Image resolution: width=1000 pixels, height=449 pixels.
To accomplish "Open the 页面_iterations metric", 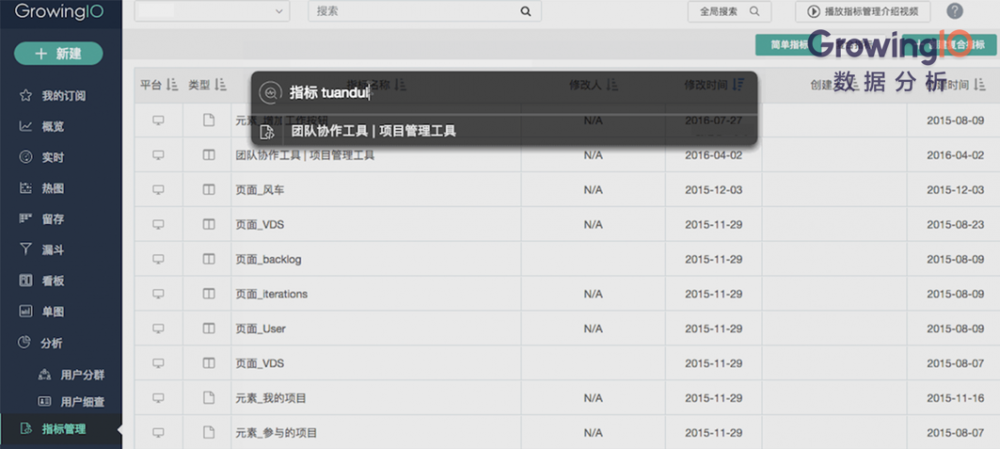I will pyautogui.click(x=272, y=293).
